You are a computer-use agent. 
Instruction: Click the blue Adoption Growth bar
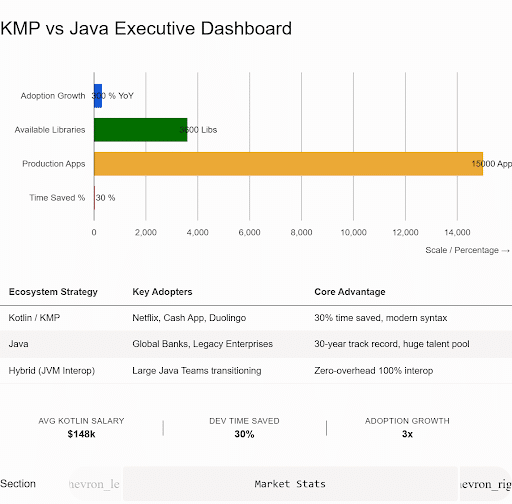98,96
